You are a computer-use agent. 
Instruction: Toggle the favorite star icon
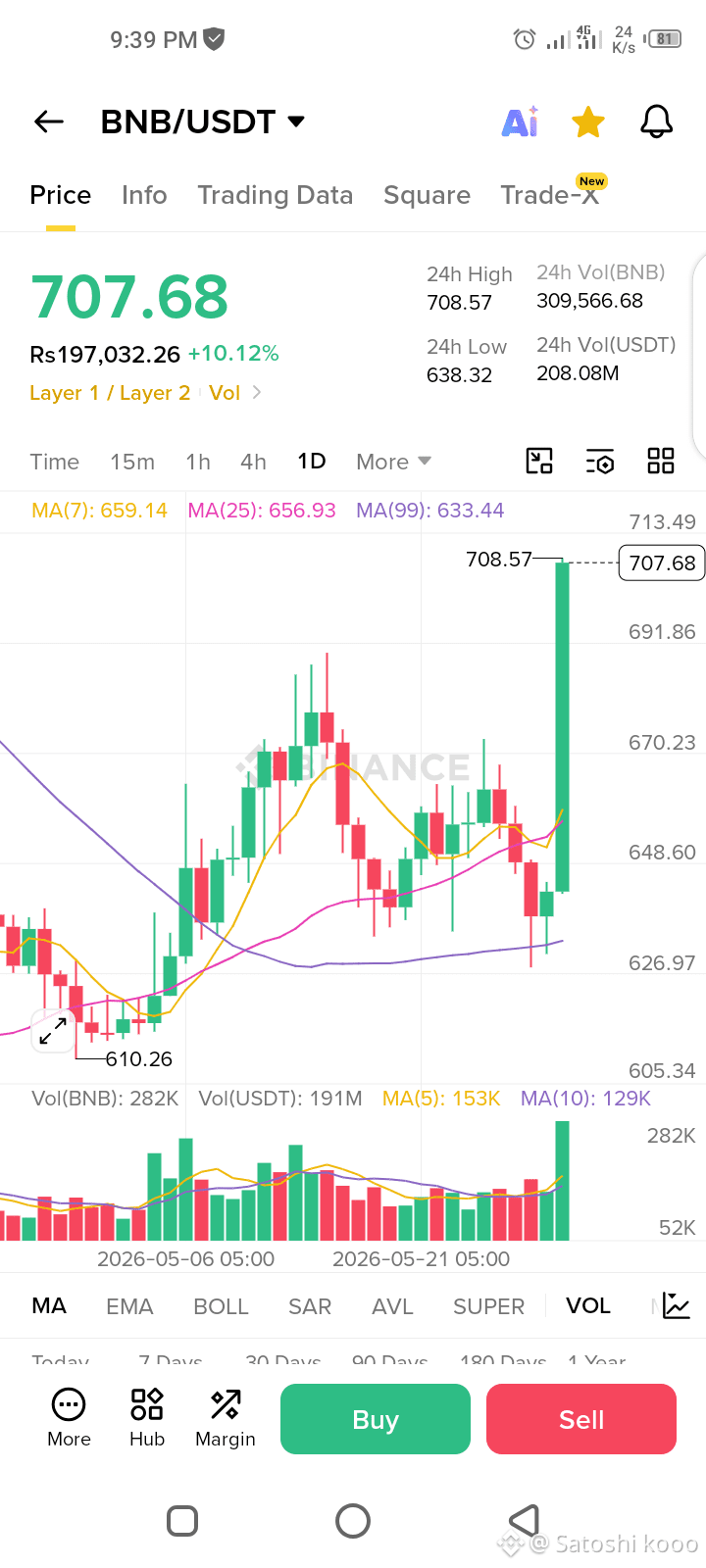588,122
